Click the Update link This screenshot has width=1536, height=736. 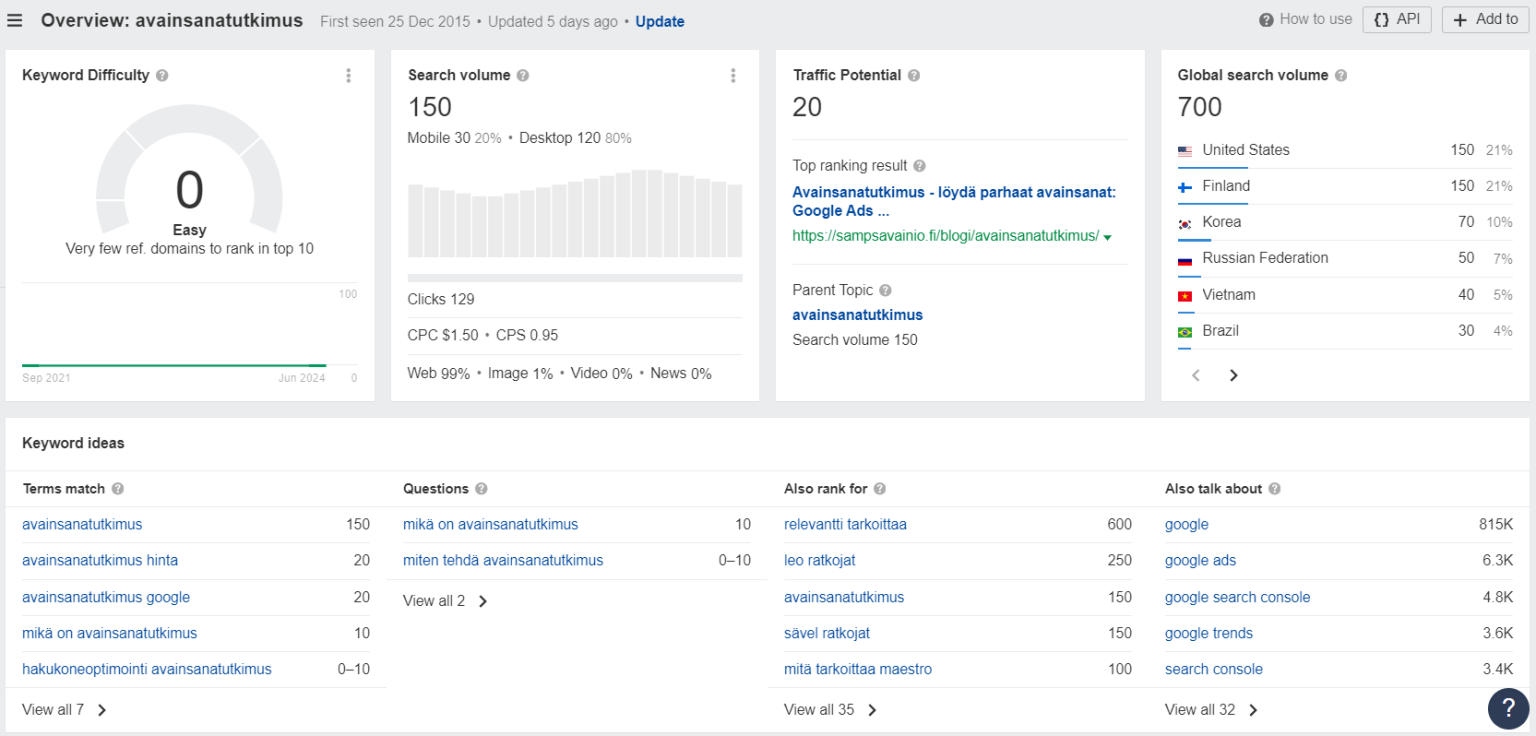[x=660, y=21]
